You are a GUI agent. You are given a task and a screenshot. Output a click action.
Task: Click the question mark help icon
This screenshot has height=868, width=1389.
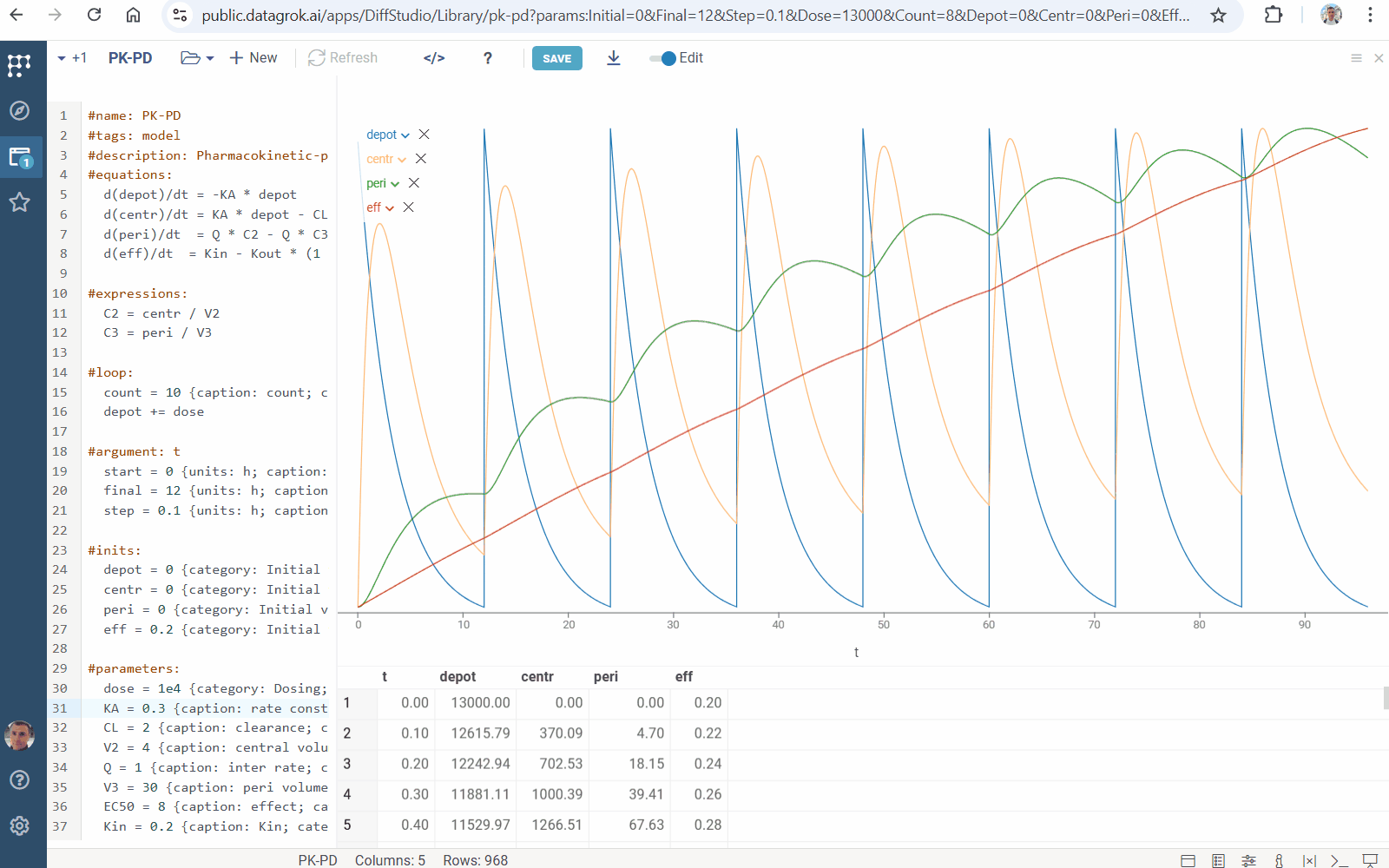[488, 58]
